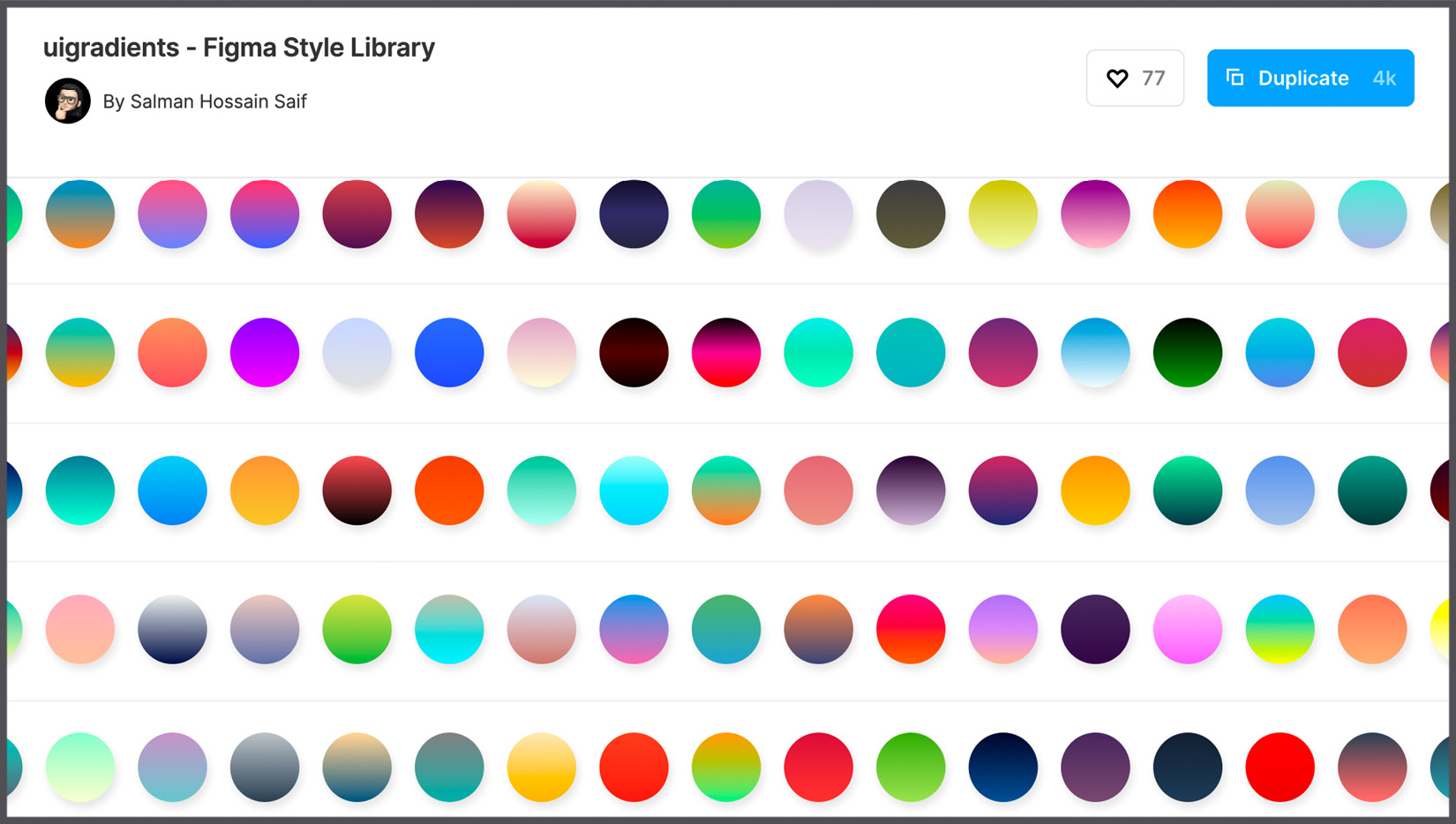Click the 4k duplicate count label
Viewport: 1456px width, 824px height.
click(x=1384, y=78)
